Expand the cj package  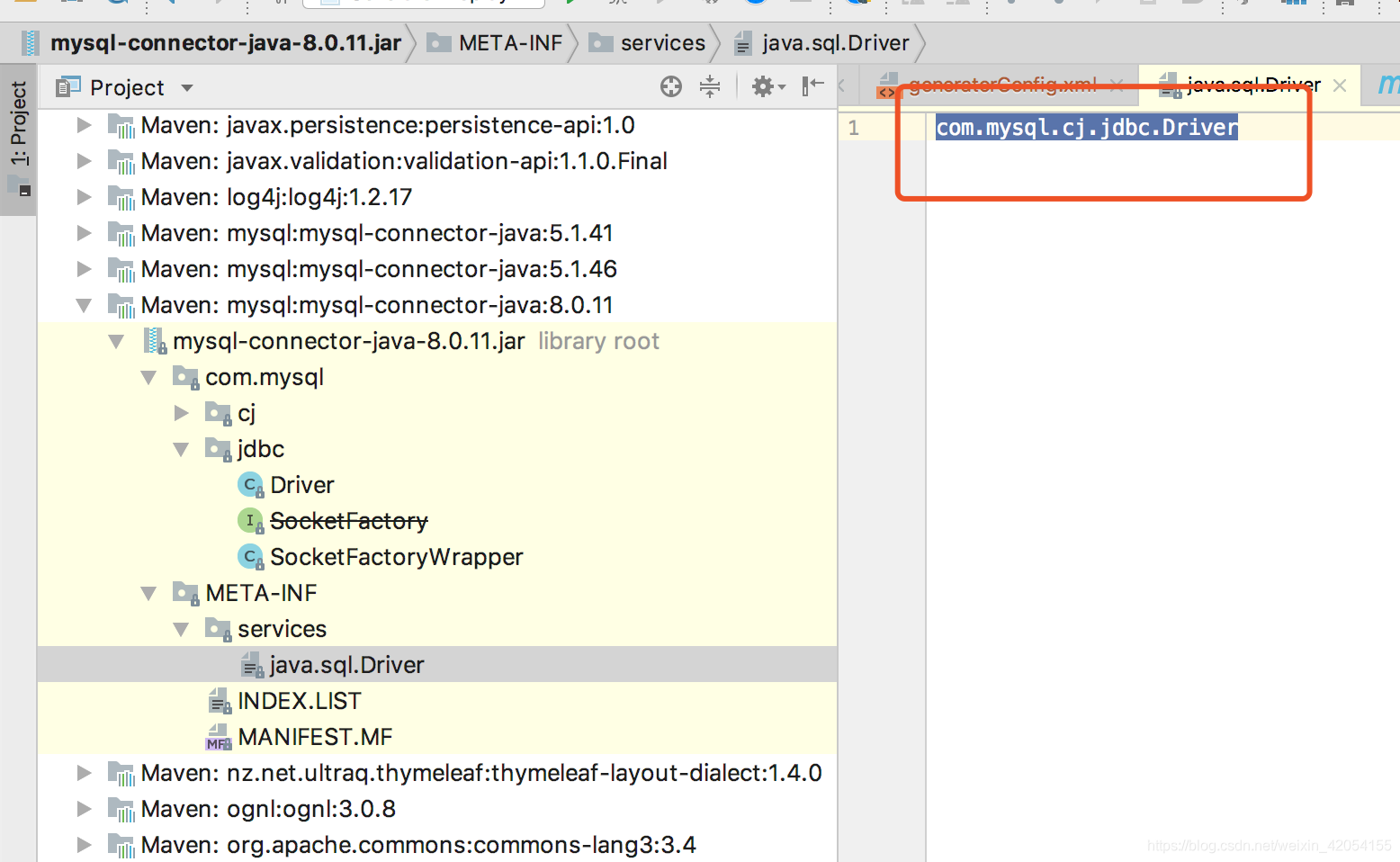pyautogui.click(x=181, y=413)
